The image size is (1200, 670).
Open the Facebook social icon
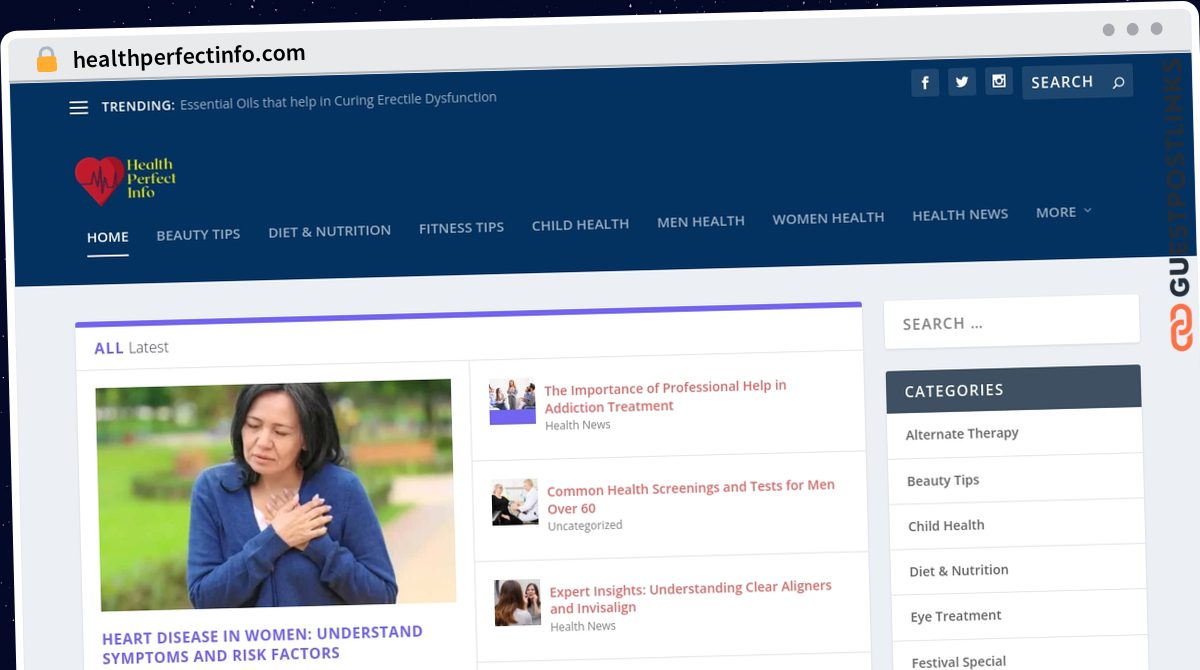tap(925, 83)
